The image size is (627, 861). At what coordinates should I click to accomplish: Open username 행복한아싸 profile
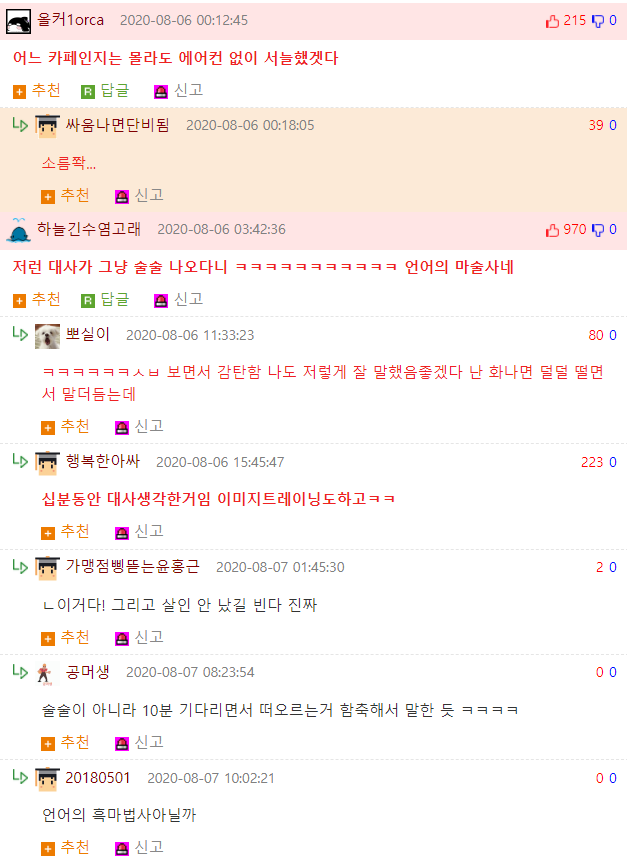tap(103, 461)
